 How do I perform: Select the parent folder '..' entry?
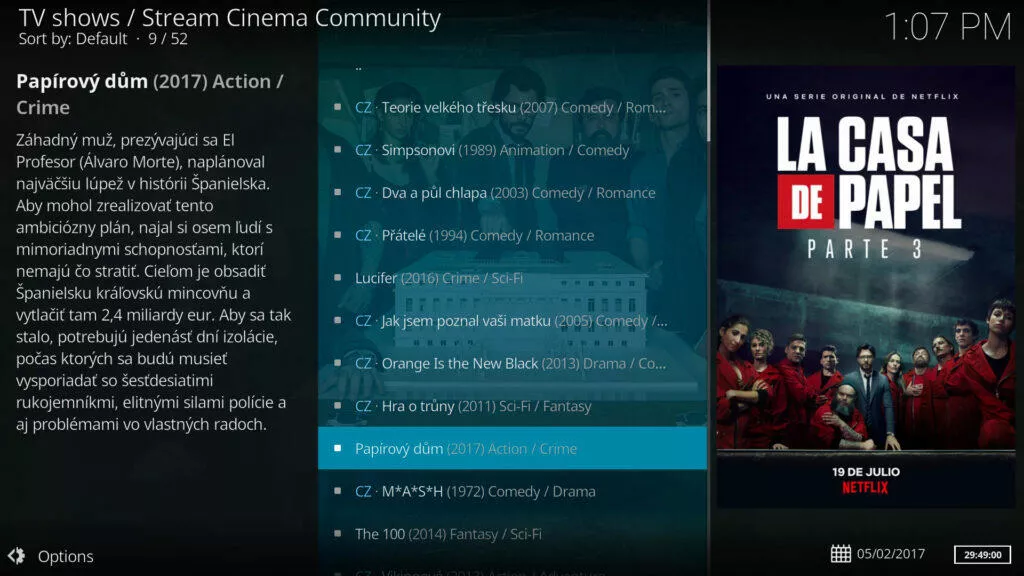pos(512,66)
